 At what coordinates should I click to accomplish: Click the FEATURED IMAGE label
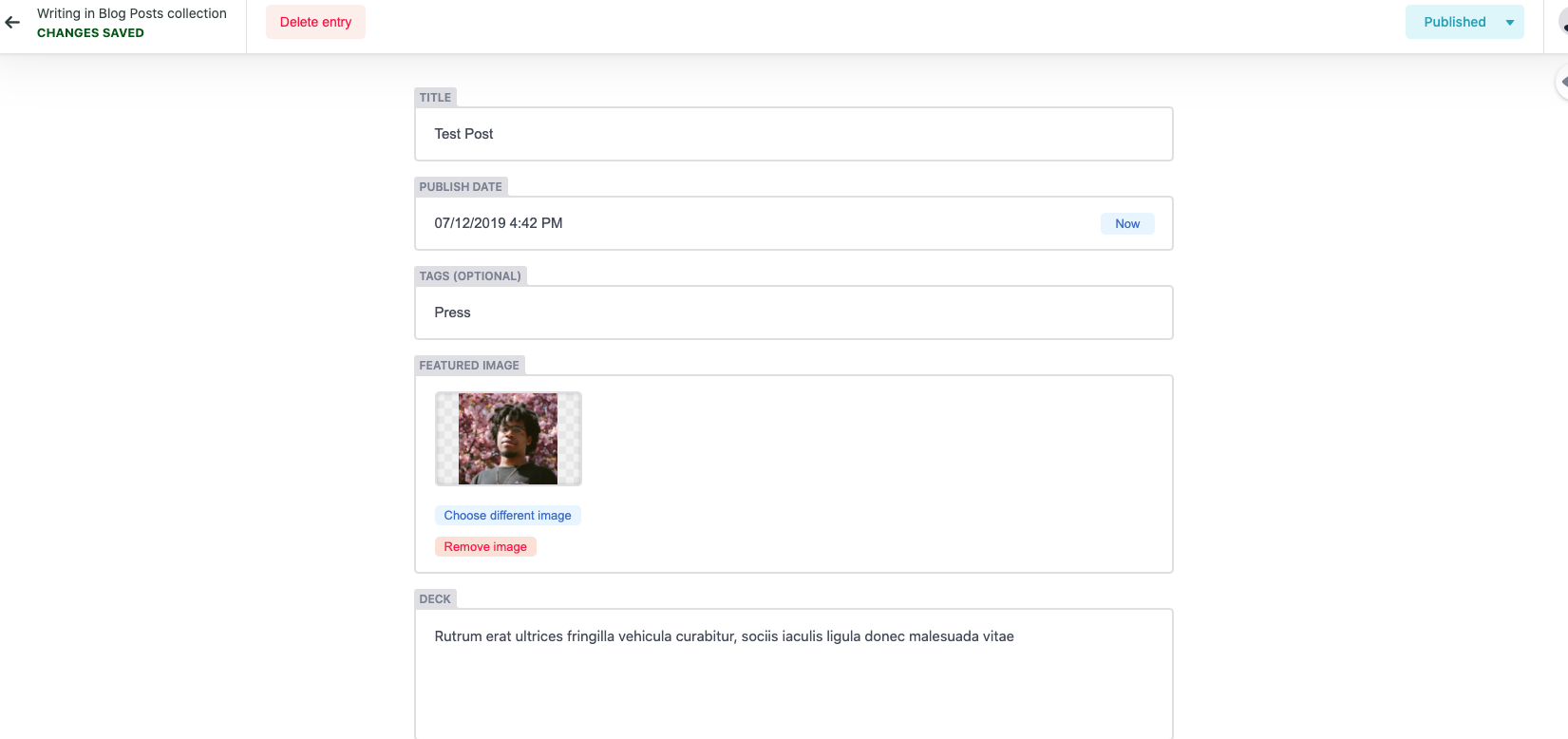tap(469, 365)
